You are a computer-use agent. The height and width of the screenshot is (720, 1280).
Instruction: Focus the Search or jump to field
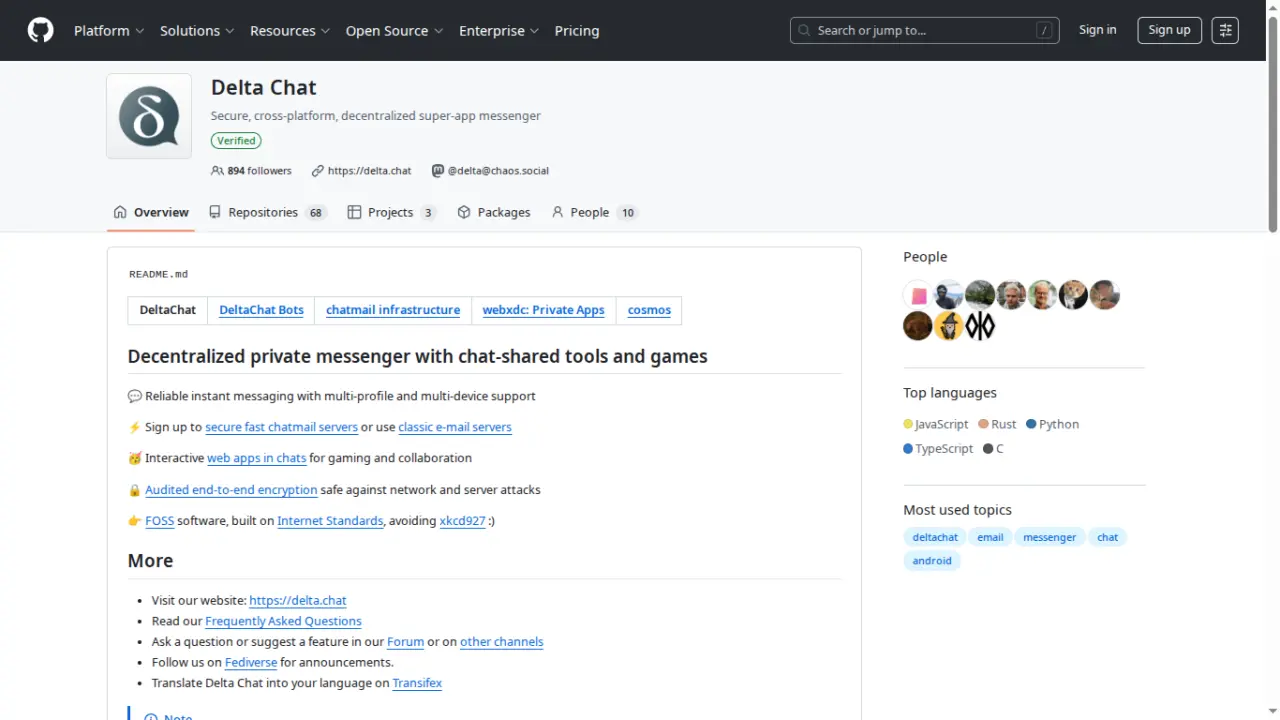(925, 30)
